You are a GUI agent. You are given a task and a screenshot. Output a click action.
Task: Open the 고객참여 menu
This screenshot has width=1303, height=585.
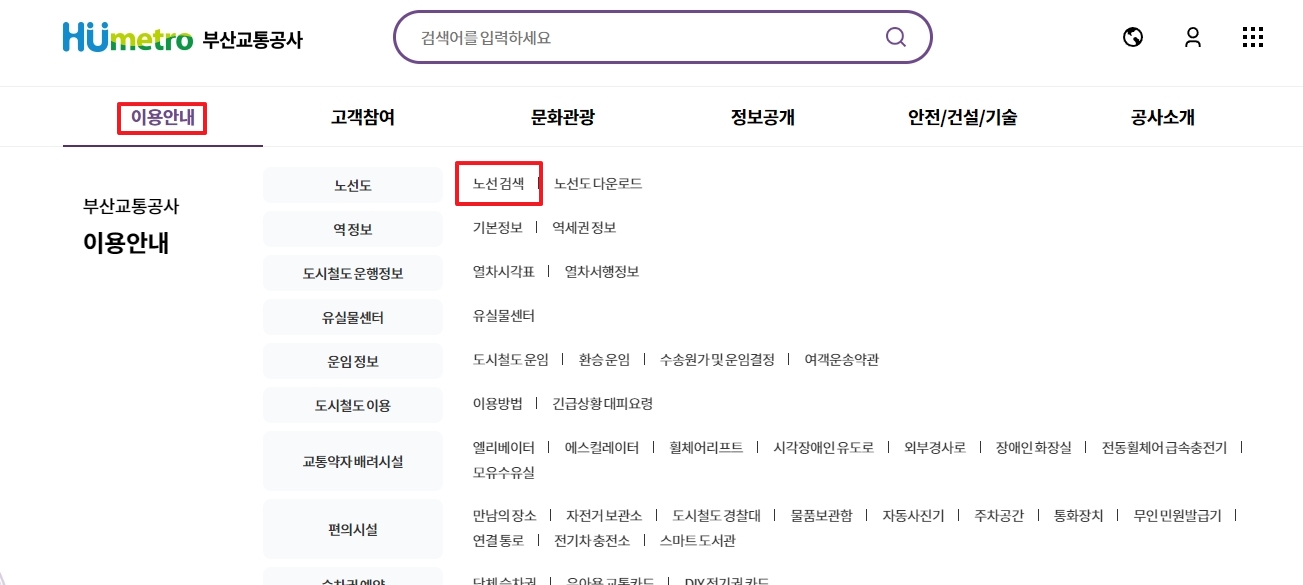tap(364, 117)
